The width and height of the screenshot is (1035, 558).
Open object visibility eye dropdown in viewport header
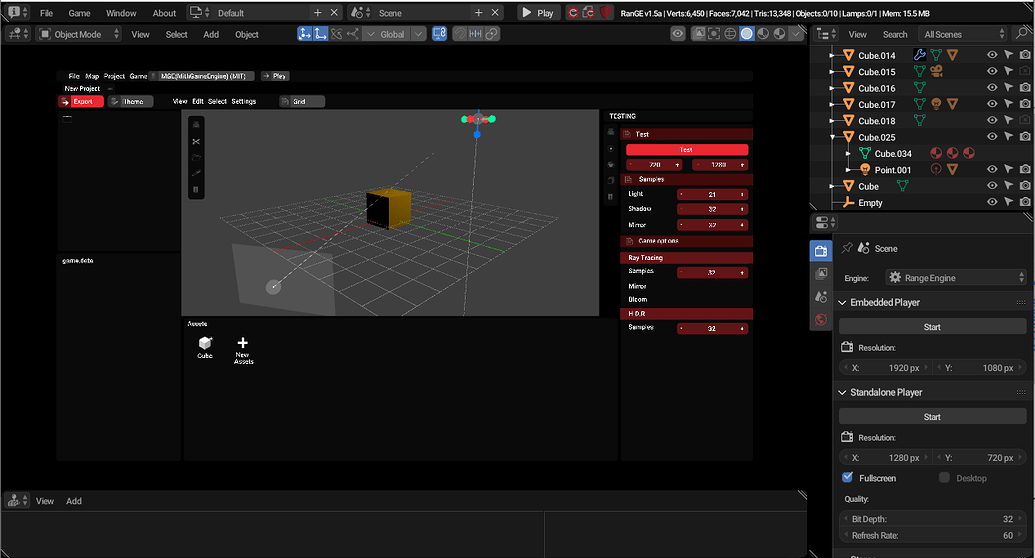pos(678,34)
